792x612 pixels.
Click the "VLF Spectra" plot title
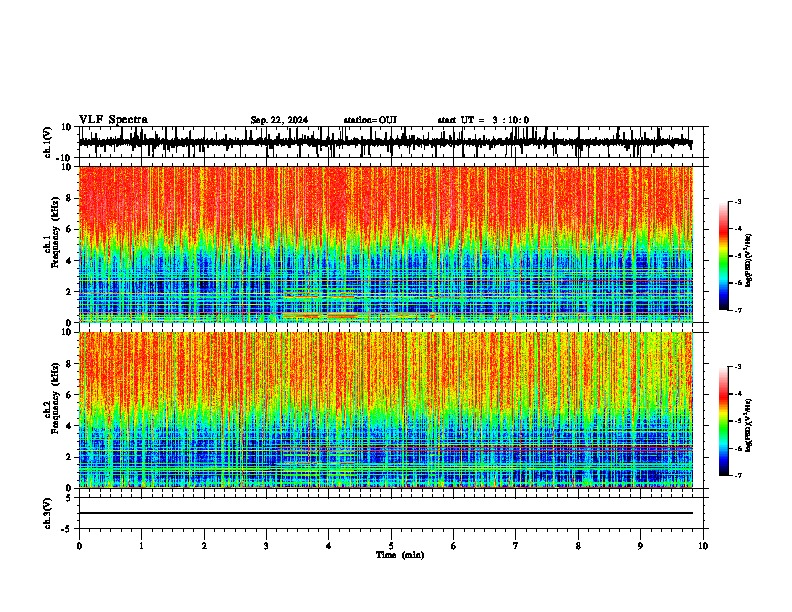click(113, 120)
